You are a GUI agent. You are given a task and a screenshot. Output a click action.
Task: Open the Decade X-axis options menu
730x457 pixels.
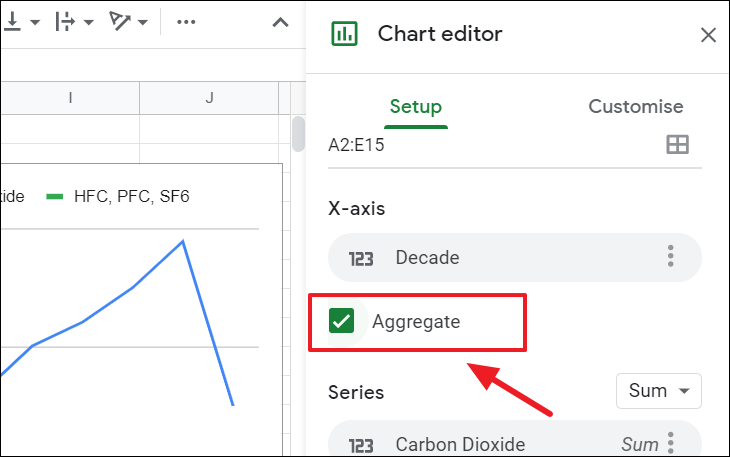(x=671, y=258)
